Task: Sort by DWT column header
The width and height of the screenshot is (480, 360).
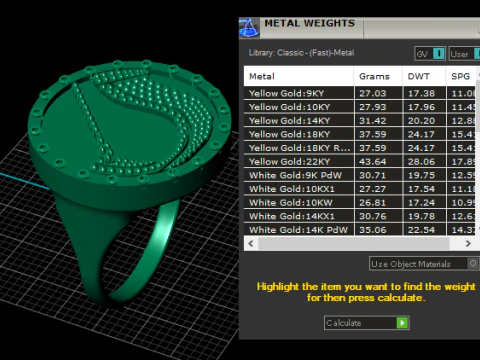Action: [x=424, y=76]
